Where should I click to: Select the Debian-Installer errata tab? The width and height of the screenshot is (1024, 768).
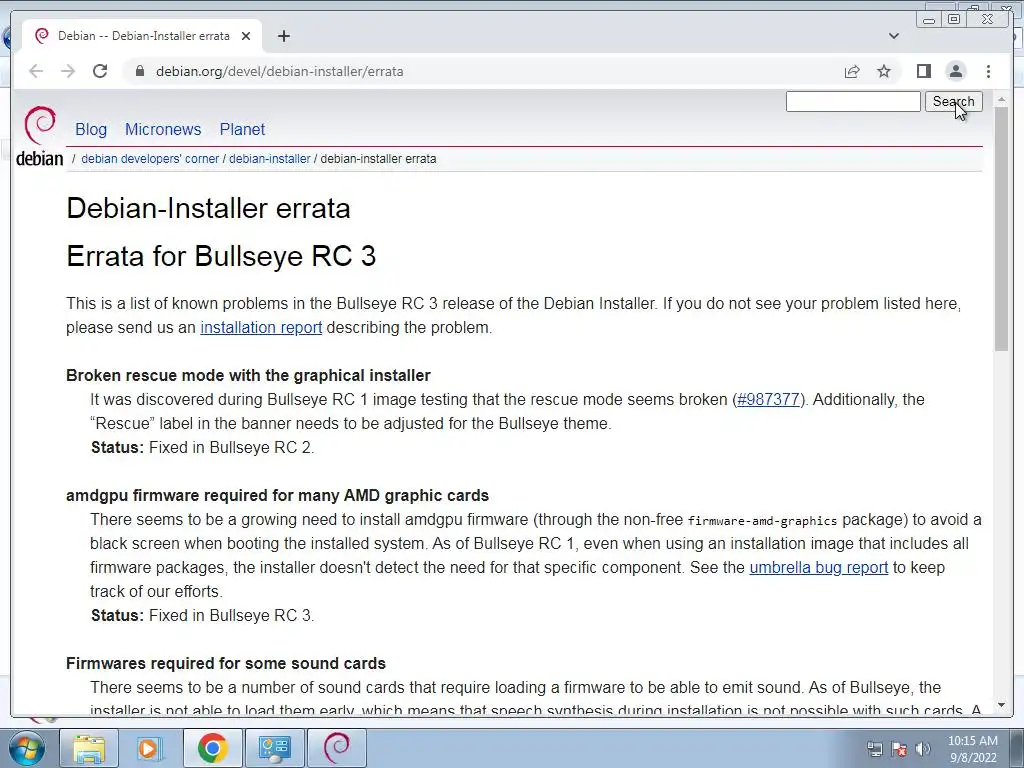click(x=143, y=36)
